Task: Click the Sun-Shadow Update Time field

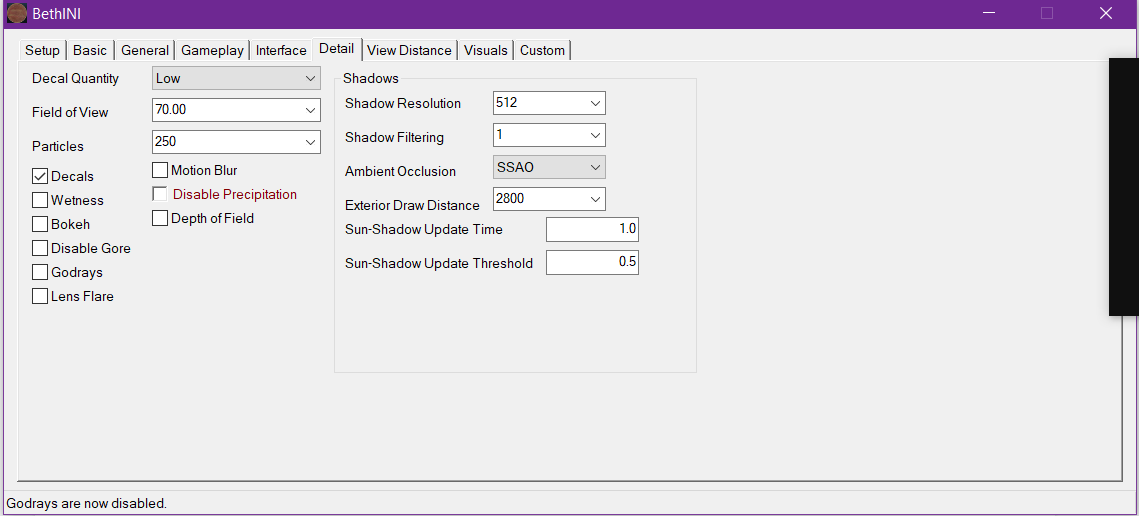Action: click(592, 229)
